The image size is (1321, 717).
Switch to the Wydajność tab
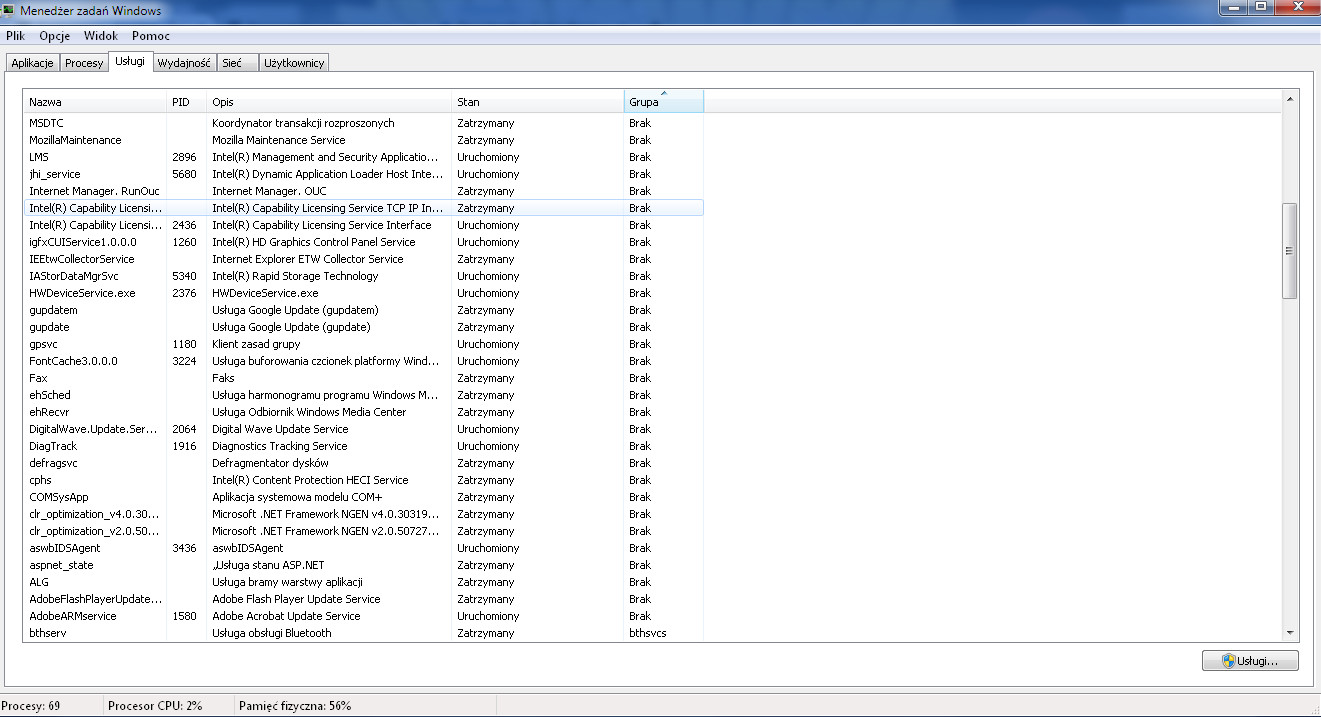(x=184, y=63)
